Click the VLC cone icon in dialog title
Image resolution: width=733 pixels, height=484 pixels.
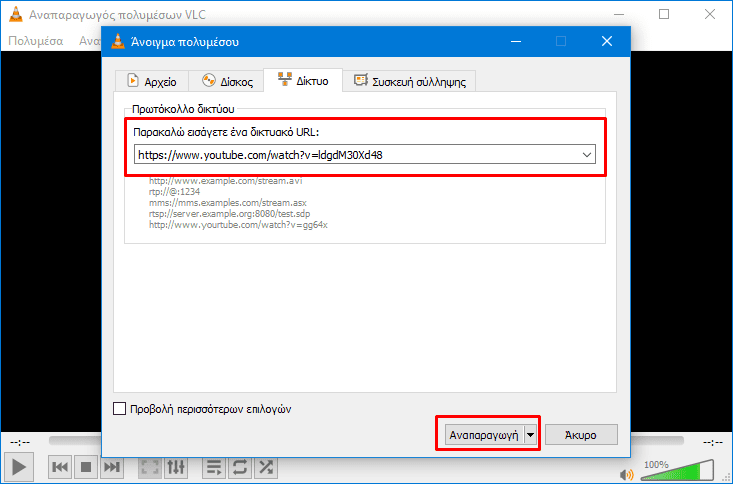tap(118, 42)
